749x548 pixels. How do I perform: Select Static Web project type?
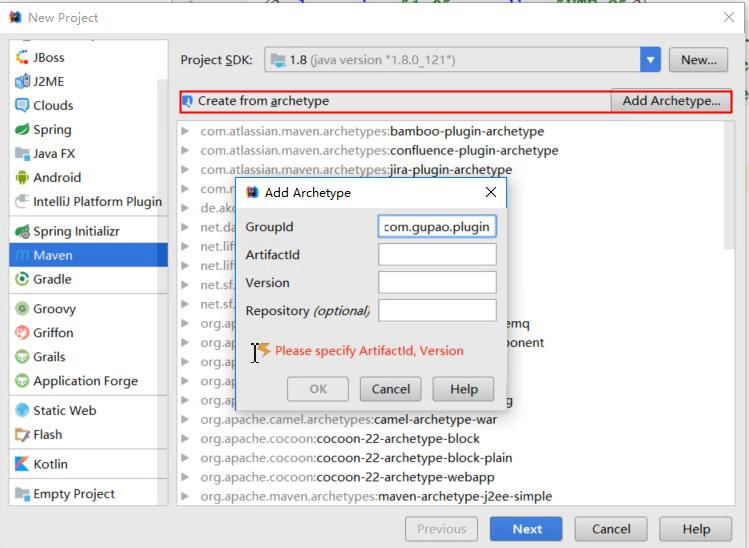pyautogui.click(x=88, y=410)
